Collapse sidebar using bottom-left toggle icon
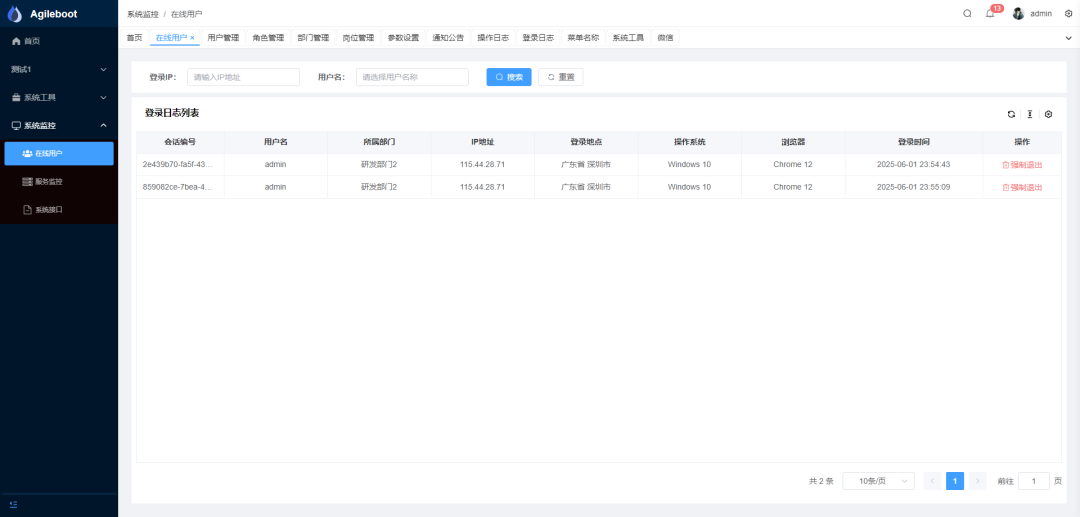 13,504
